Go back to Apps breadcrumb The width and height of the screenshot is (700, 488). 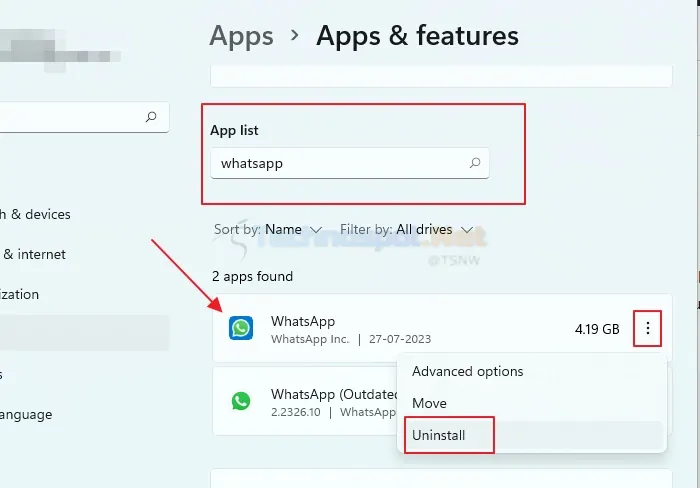pyautogui.click(x=241, y=36)
